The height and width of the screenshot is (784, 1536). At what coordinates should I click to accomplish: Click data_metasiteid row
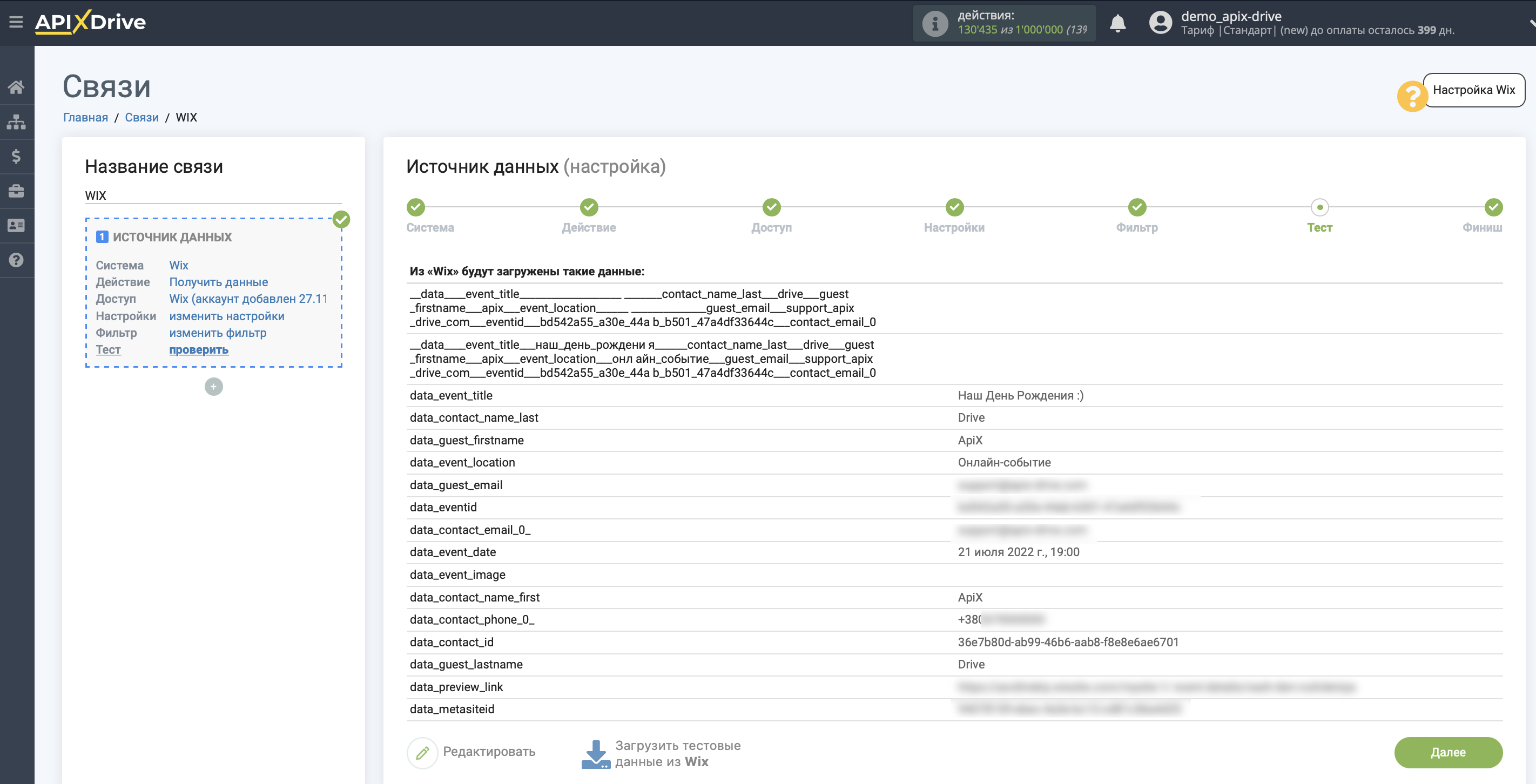pos(954,709)
